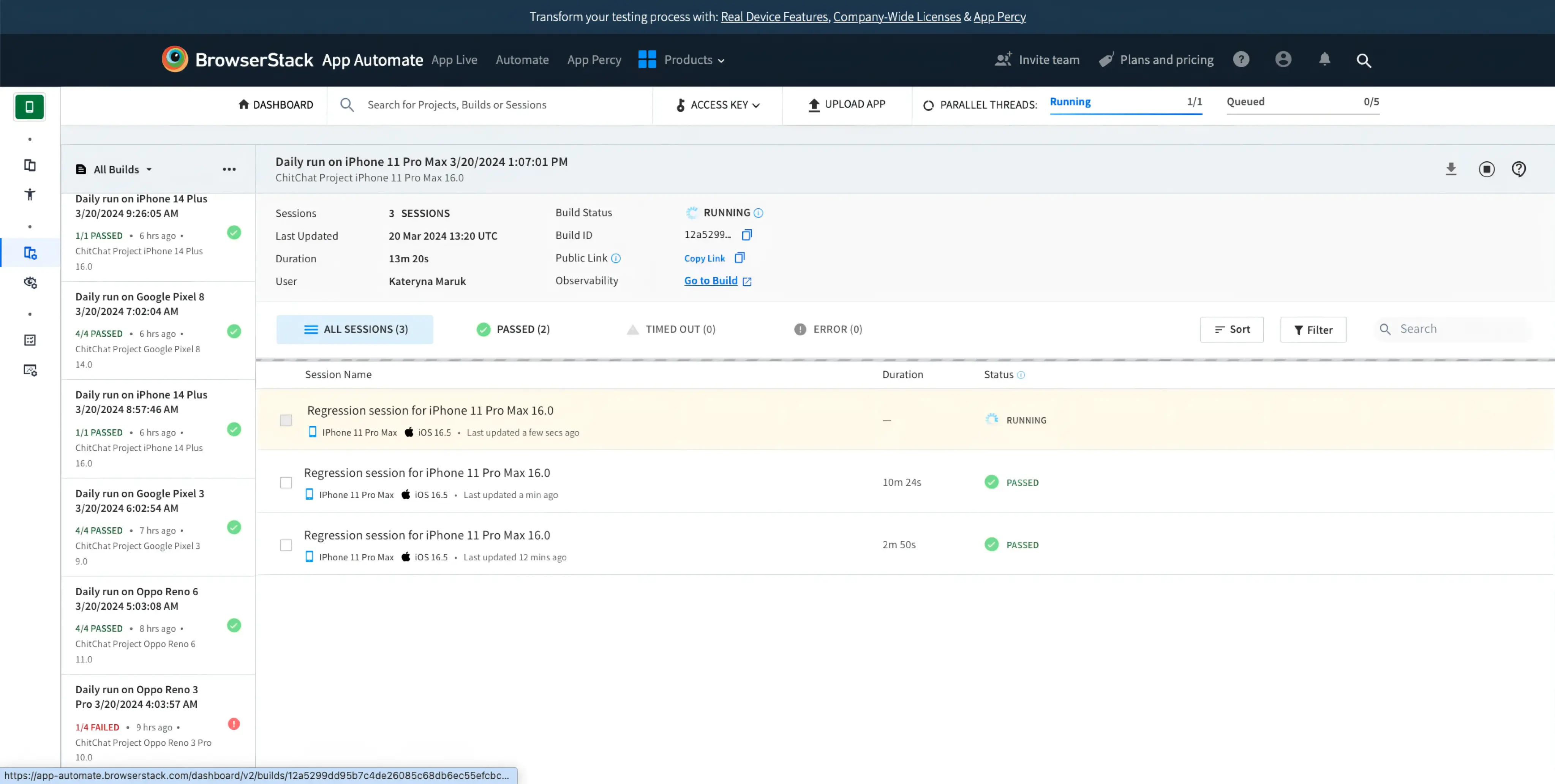Click the passed check icon for Oppo Reno 6 build
This screenshot has height=784, width=1555.
click(234, 625)
